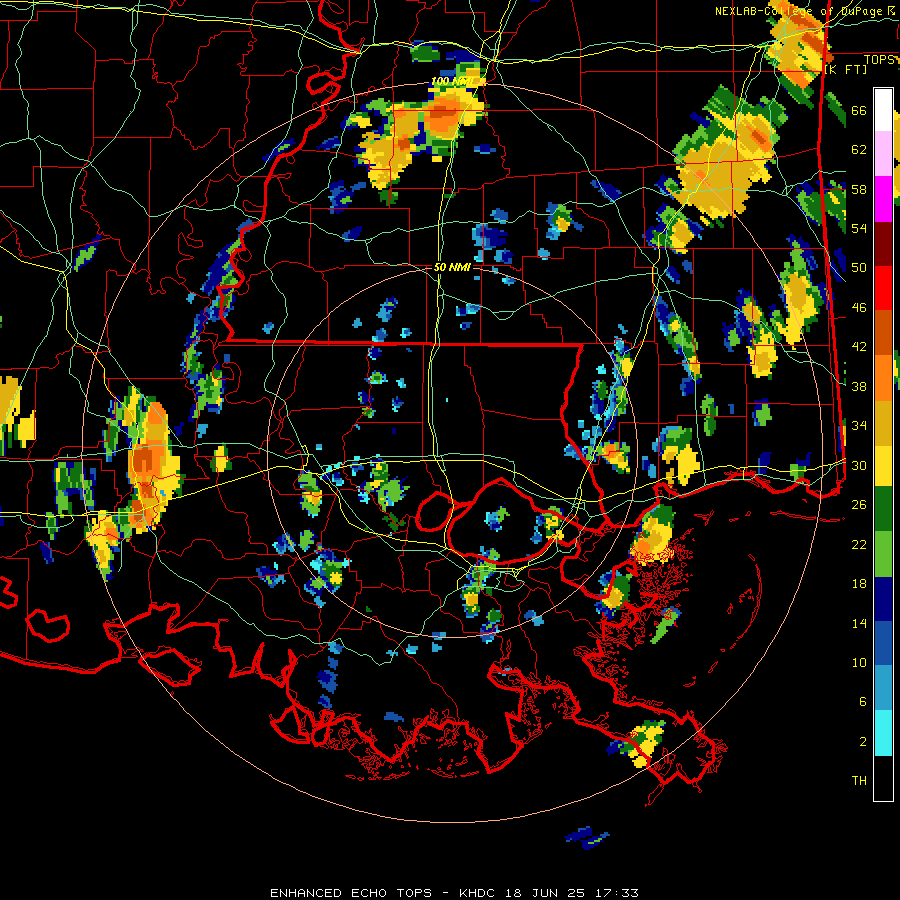Select the '26' legend value
This screenshot has height=900, width=900.
pos(859,505)
